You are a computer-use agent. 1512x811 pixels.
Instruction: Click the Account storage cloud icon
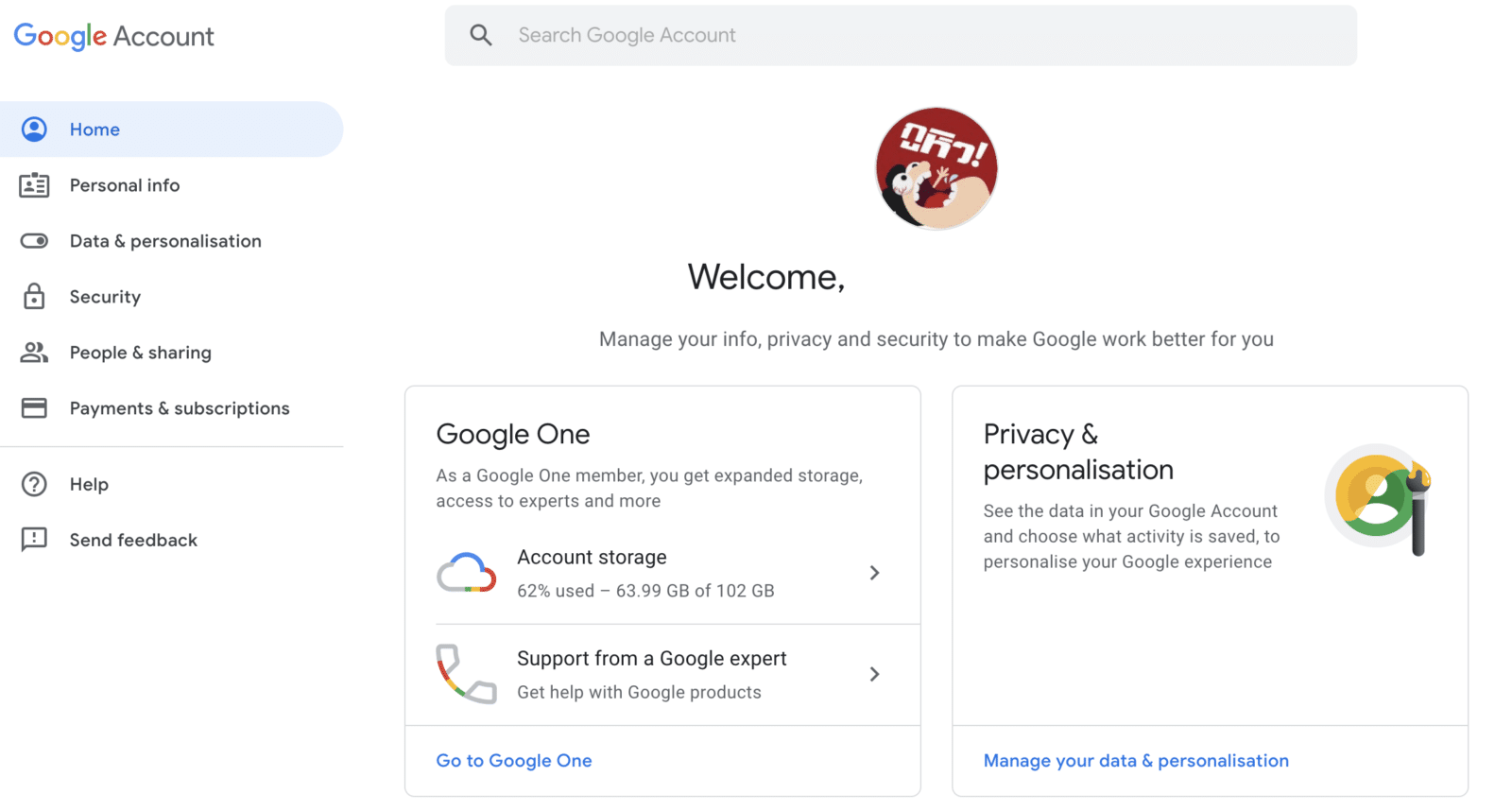coord(466,573)
